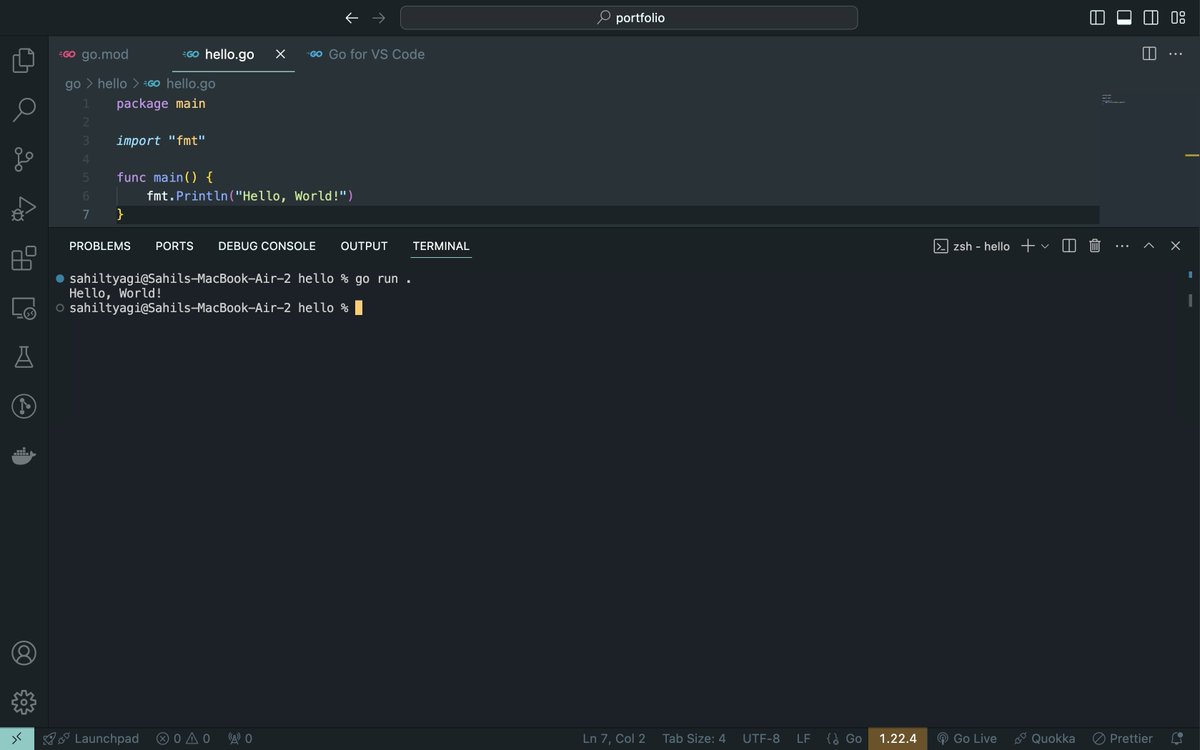Open terminal panel More Actions ellipsis
Viewport: 1200px width, 750px height.
(1122, 246)
